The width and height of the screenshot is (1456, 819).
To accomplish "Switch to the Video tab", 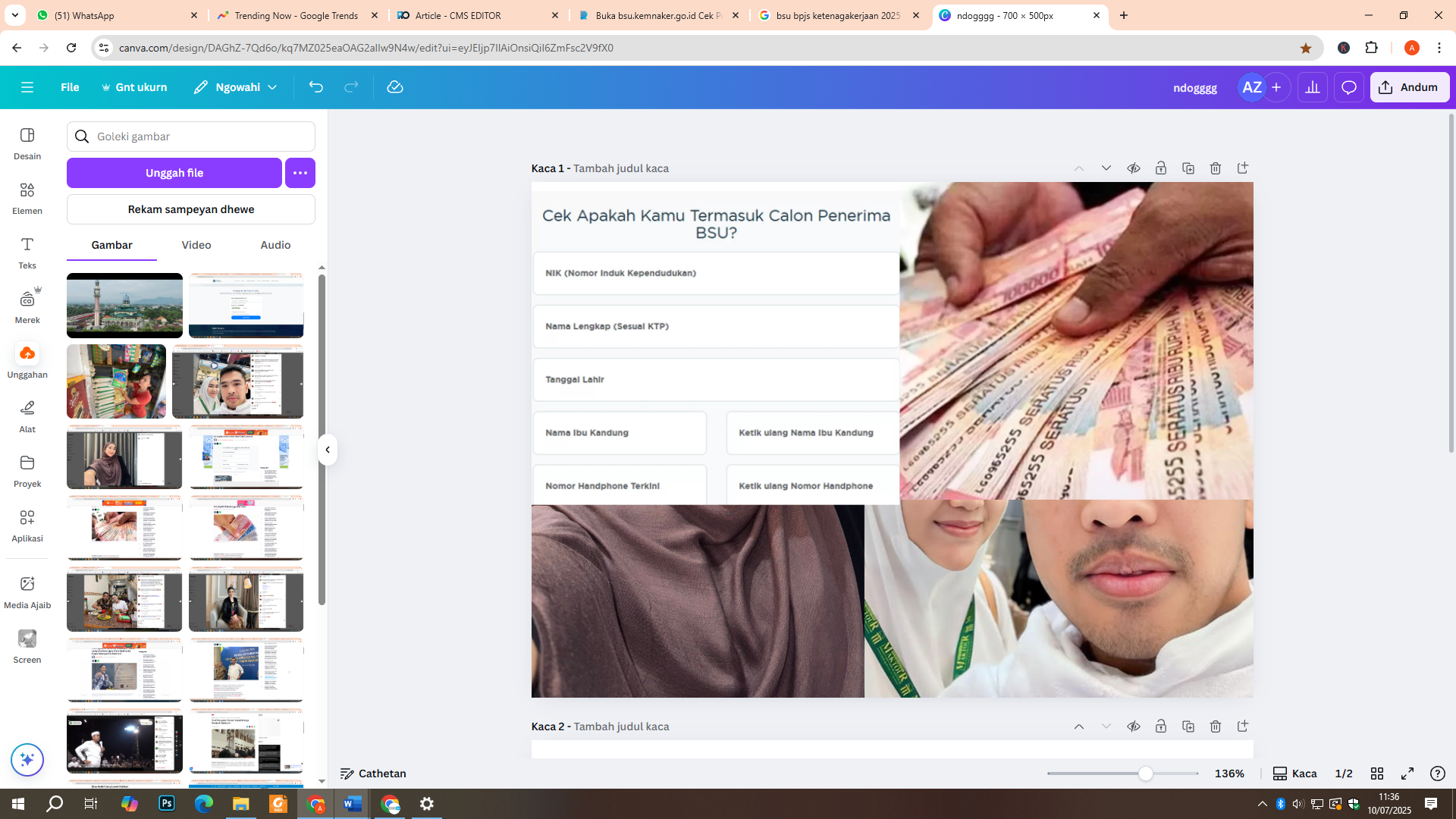I will click(196, 245).
